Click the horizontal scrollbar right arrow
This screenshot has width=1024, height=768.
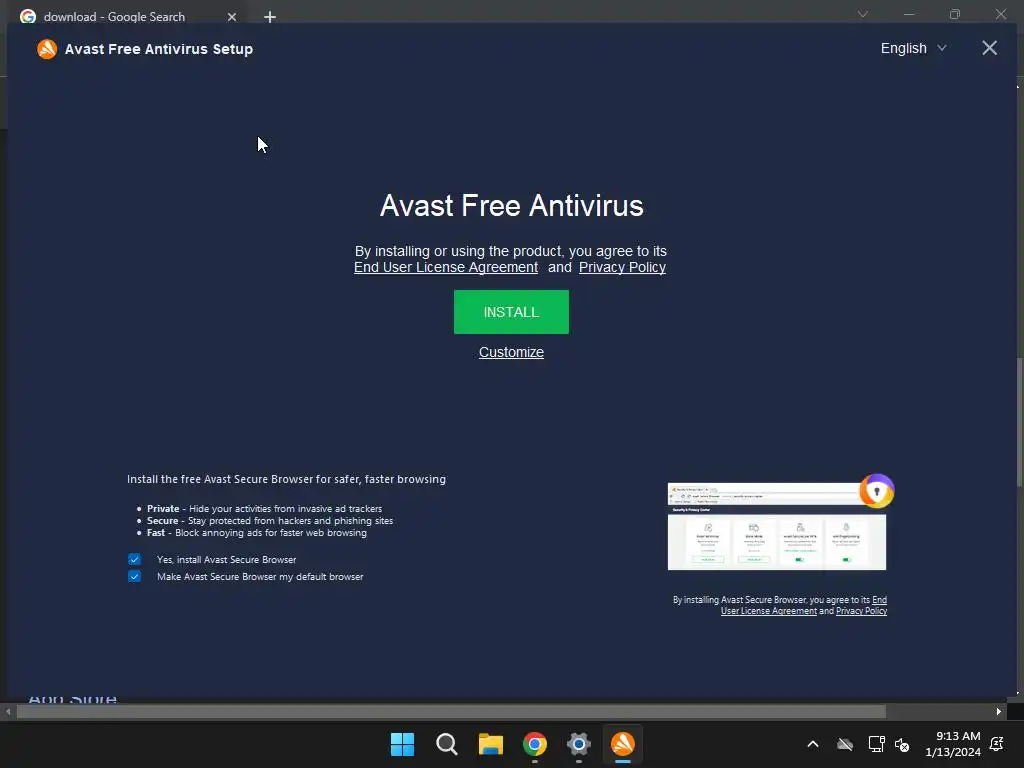click(999, 712)
